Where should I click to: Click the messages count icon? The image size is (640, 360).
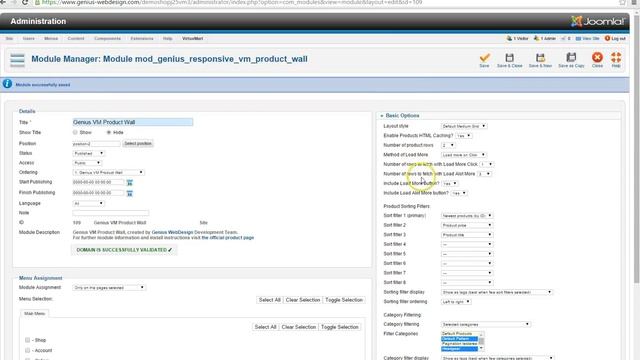pos(563,38)
